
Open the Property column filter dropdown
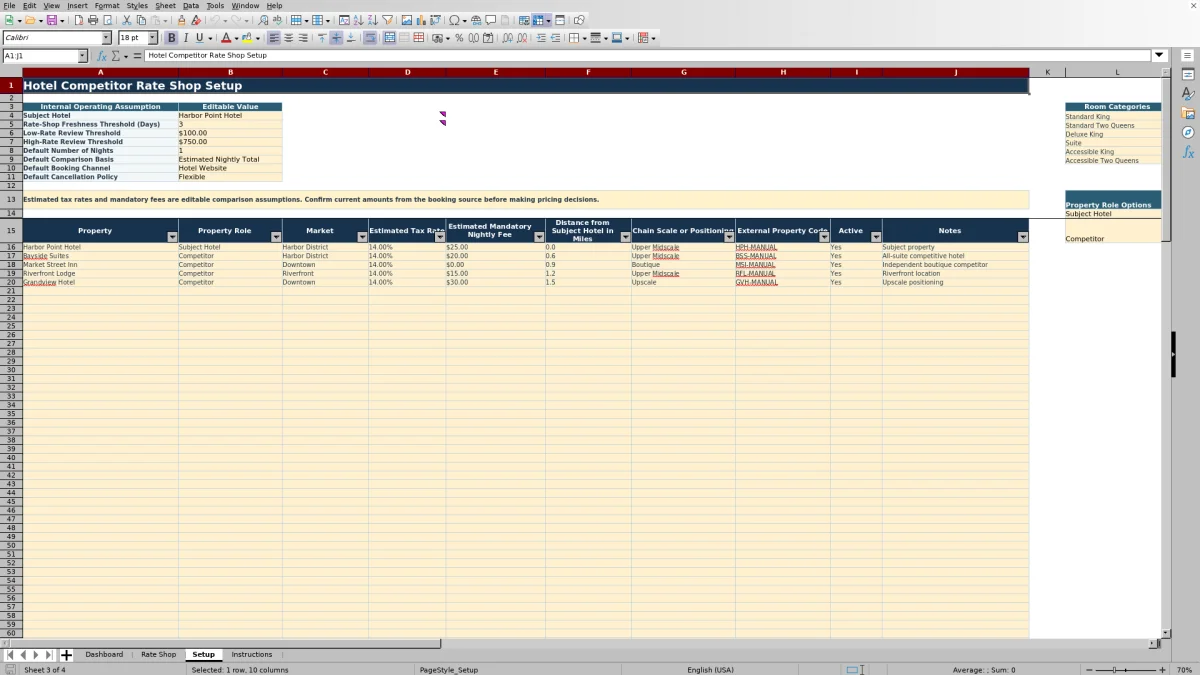pyautogui.click(x=172, y=237)
